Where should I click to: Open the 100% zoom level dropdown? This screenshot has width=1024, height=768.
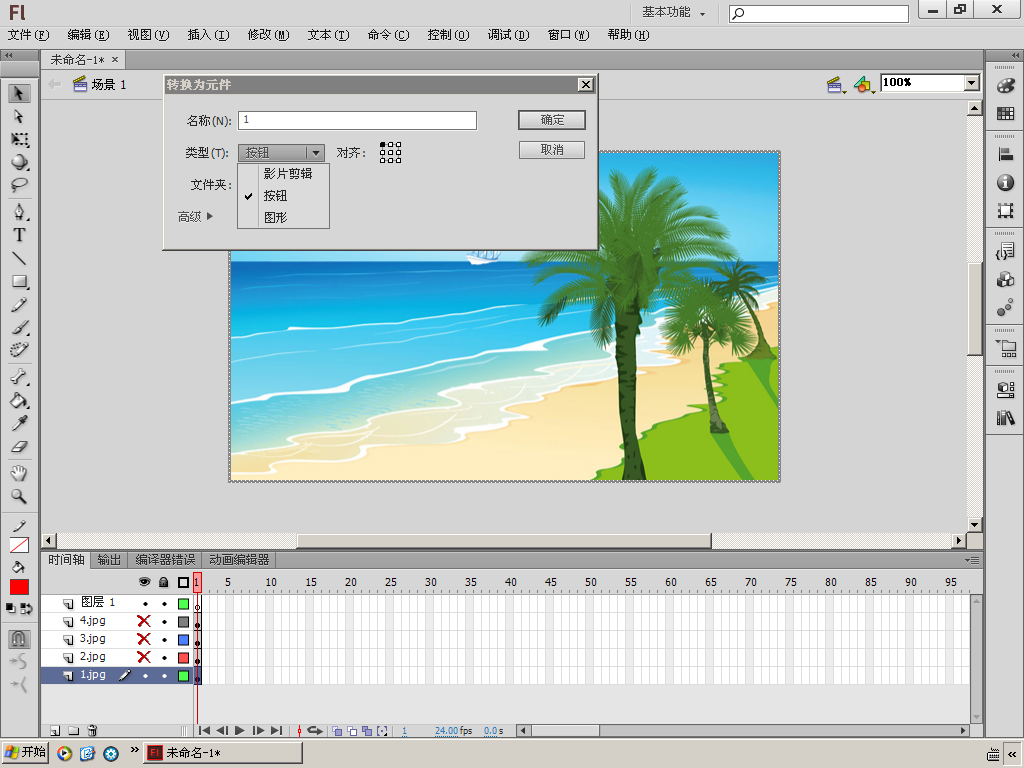coord(971,83)
